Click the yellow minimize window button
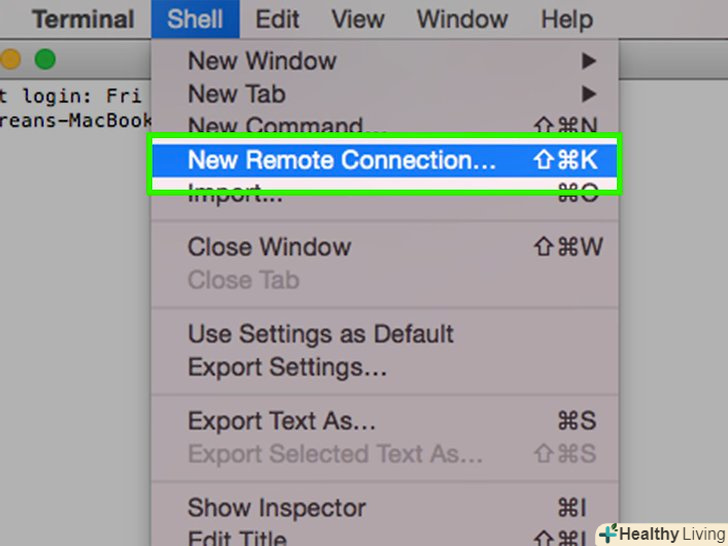728x546 pixels. click(x=10, y=60)
